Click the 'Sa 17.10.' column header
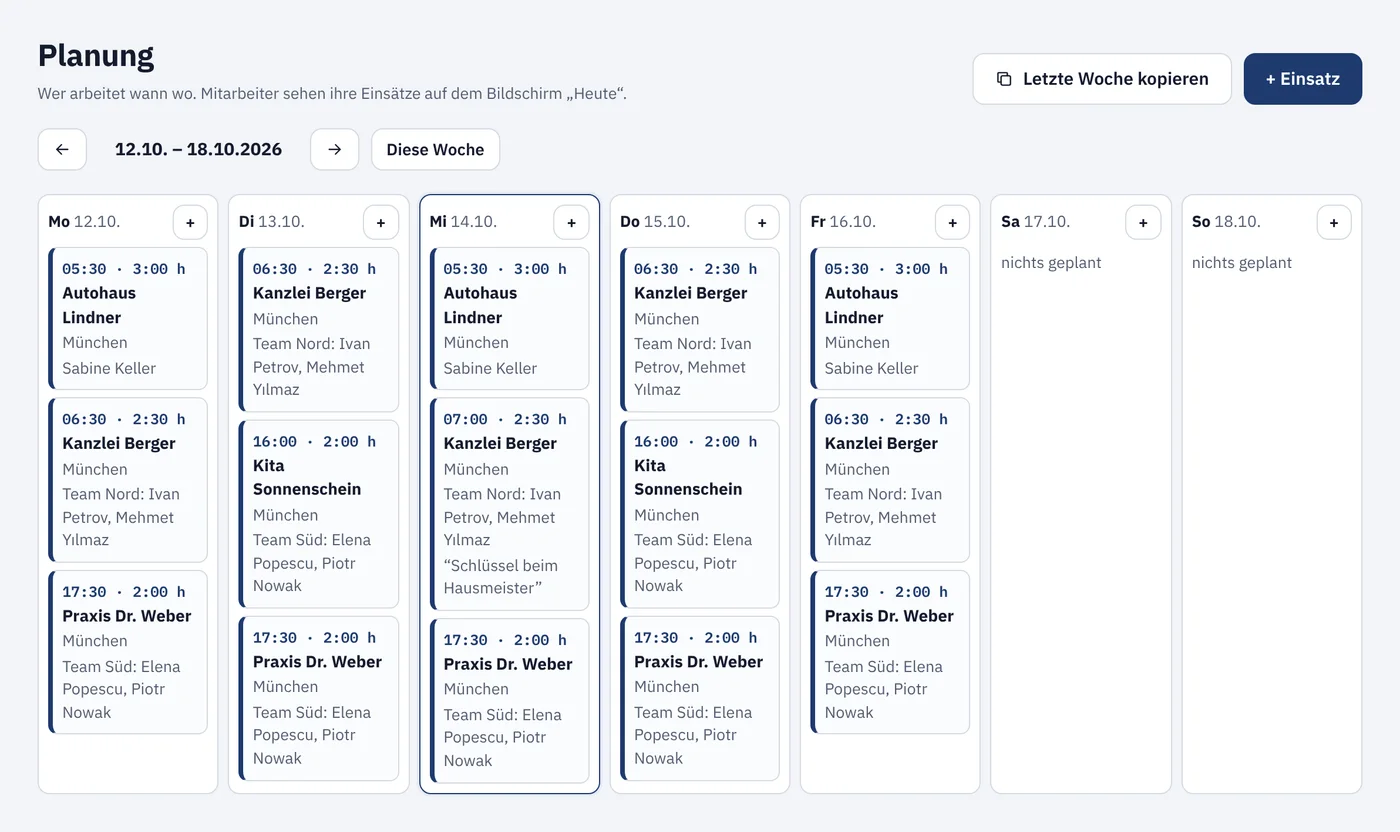 pos(1035,222)
